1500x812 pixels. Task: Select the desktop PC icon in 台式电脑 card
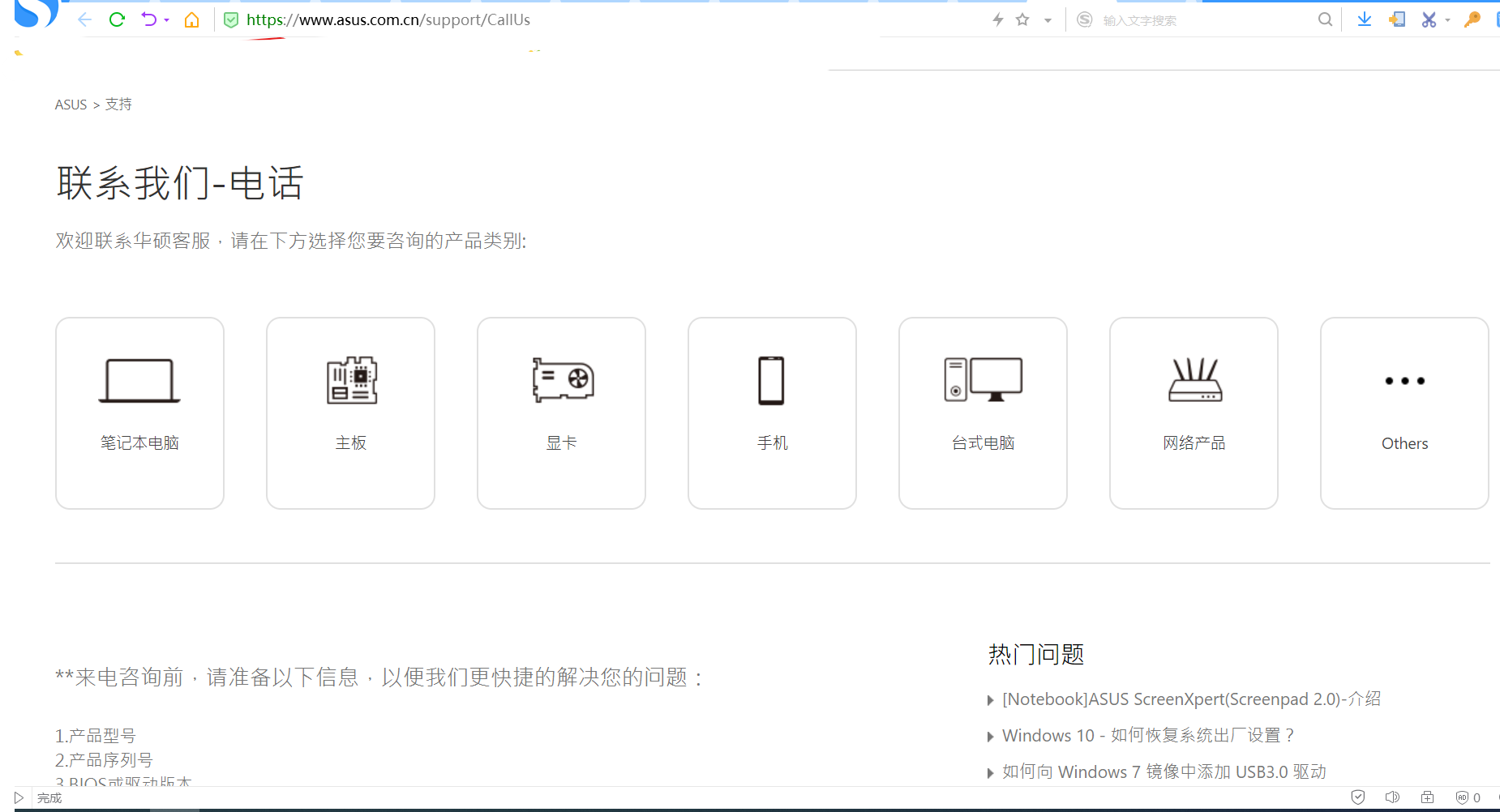(x=983, y=379)
